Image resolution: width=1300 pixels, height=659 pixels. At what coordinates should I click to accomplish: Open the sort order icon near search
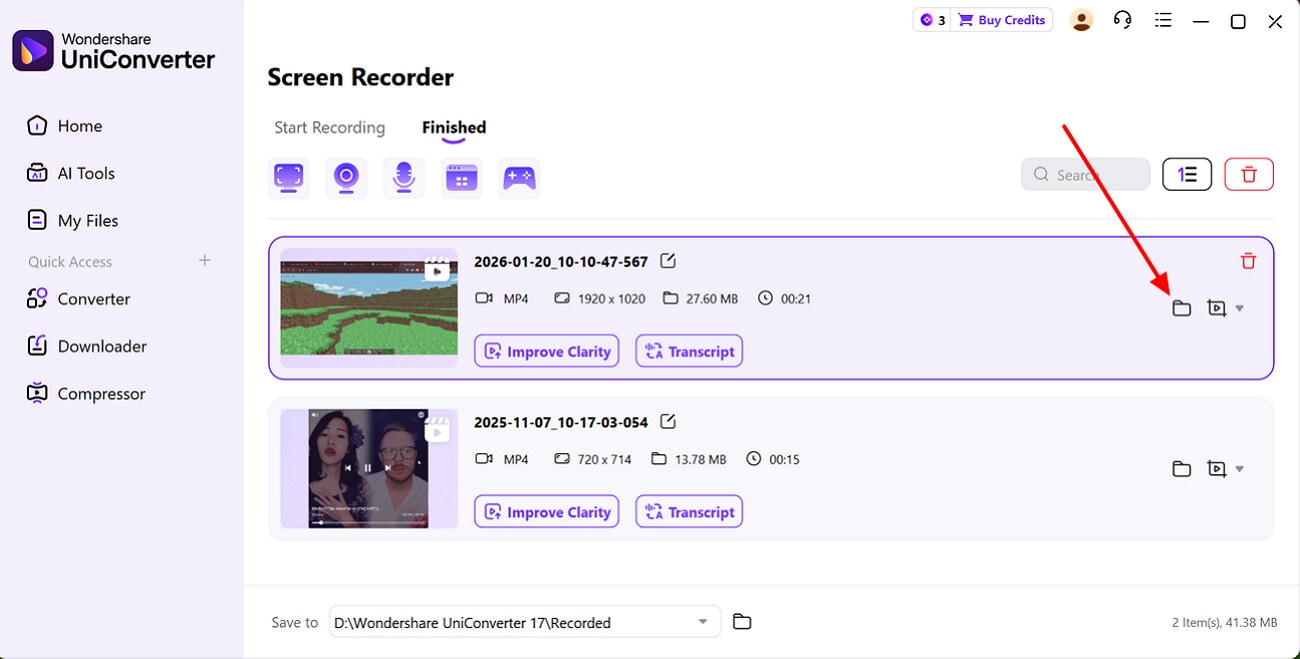[x=1187, y=174]
